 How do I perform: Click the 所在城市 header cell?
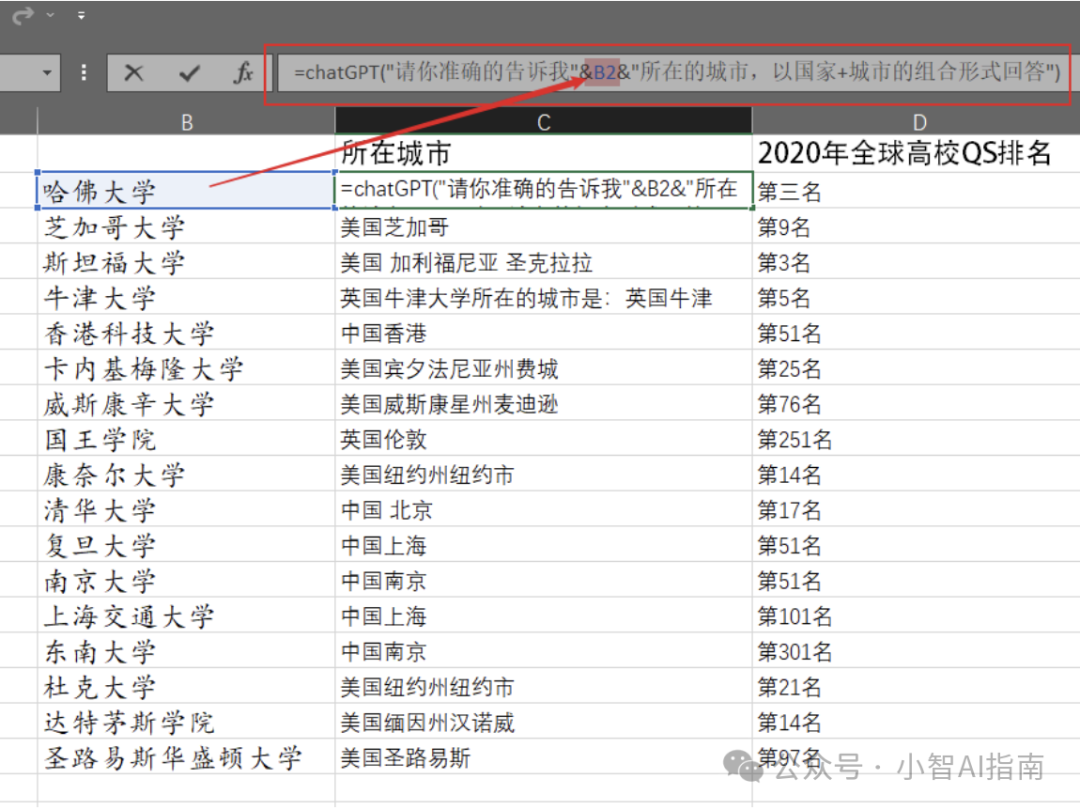tap(543, 153)
